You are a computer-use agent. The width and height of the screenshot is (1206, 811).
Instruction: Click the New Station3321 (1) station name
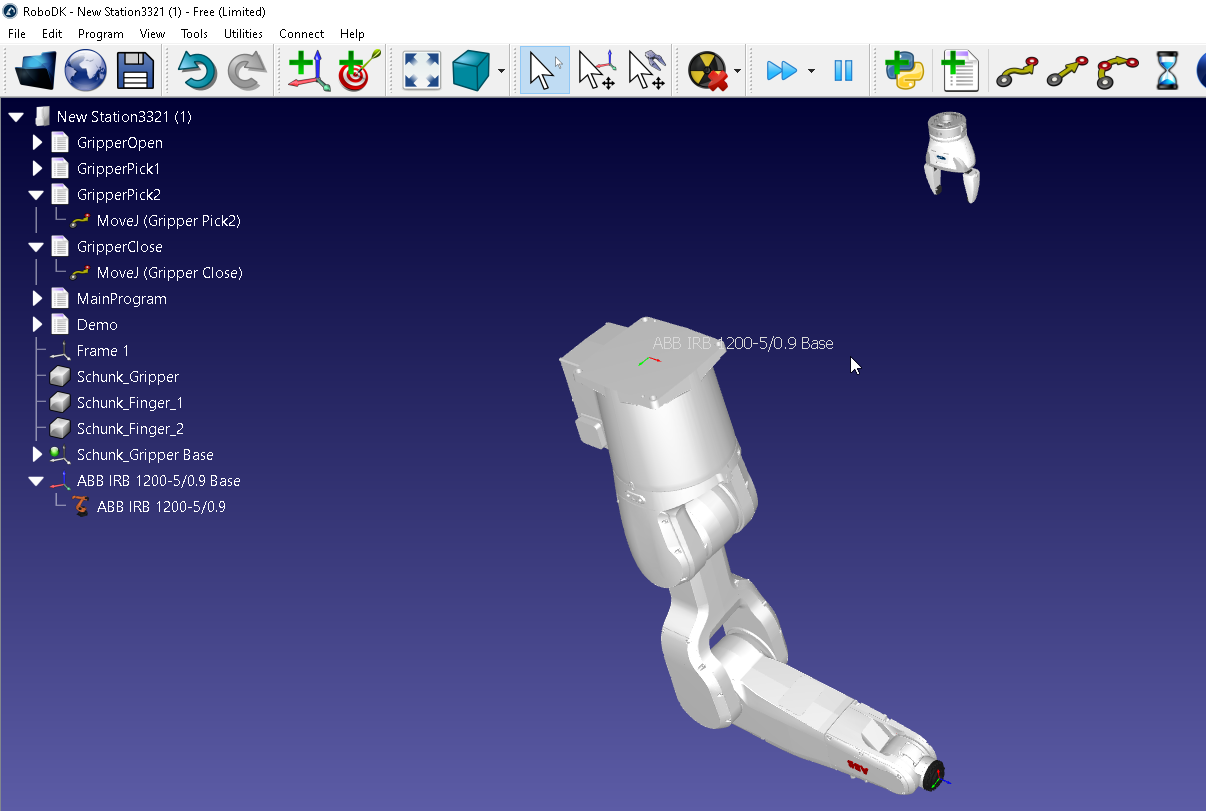124,117
